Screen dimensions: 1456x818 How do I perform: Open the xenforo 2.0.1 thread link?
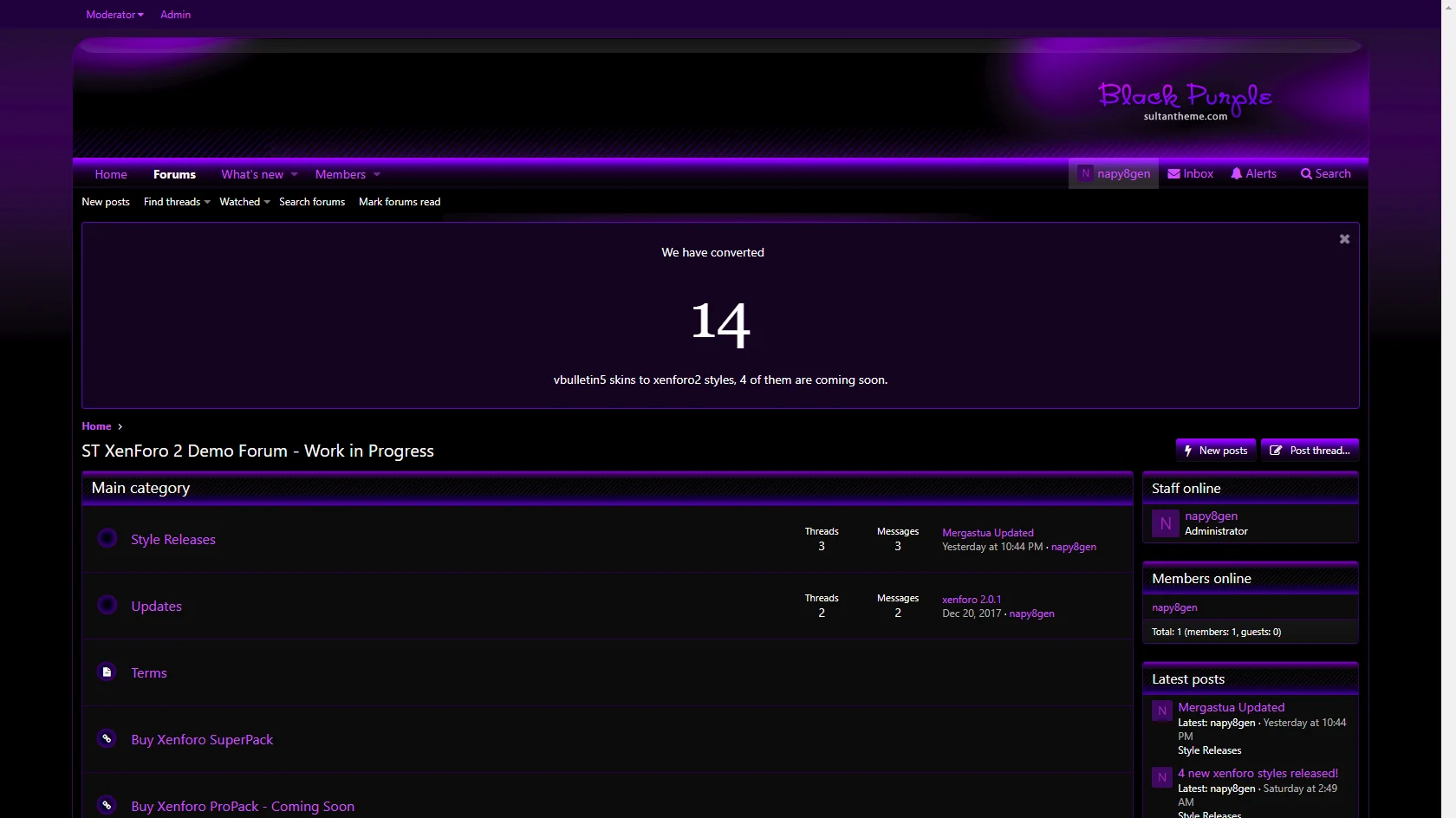pos(972,598)
